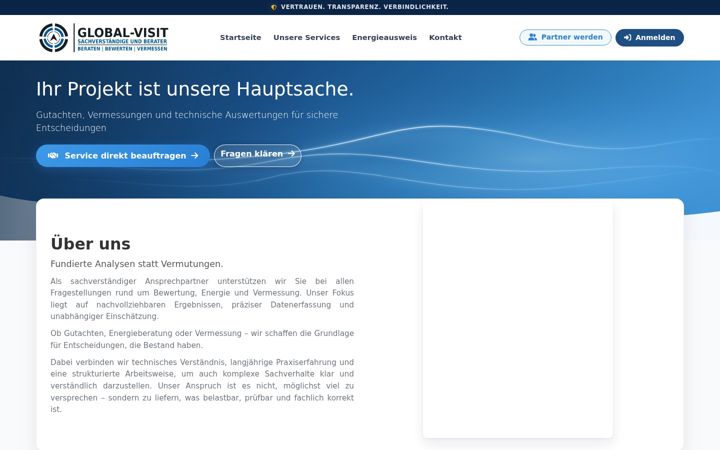Click the text Fundierte Analysen statt Vermutungen
Viewport: 720px width, 450px height.
[x=137, y=264]
